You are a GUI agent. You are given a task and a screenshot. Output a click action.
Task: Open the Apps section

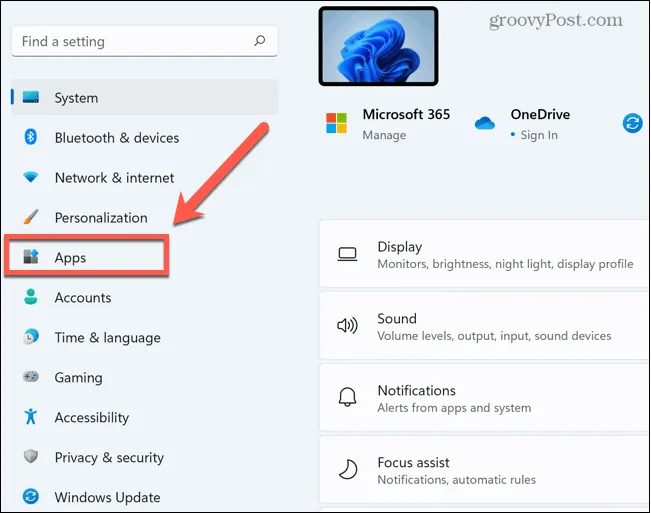click(x=86, y=257)
